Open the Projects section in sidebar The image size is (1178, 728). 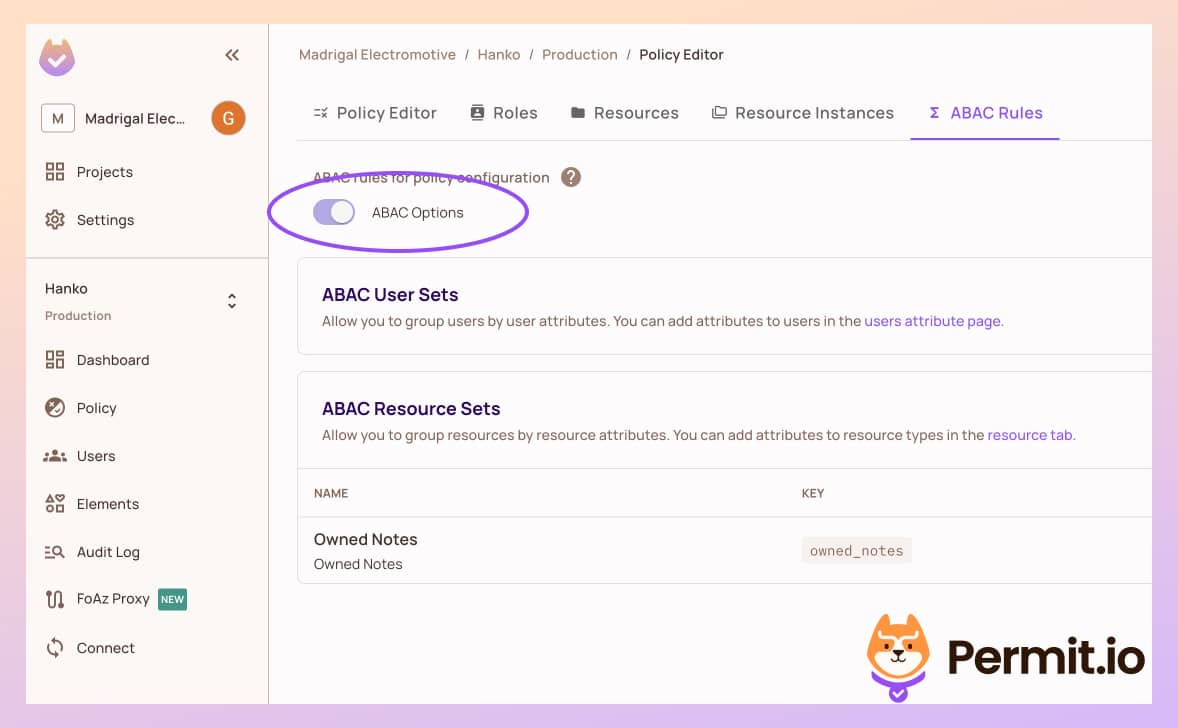104,171
